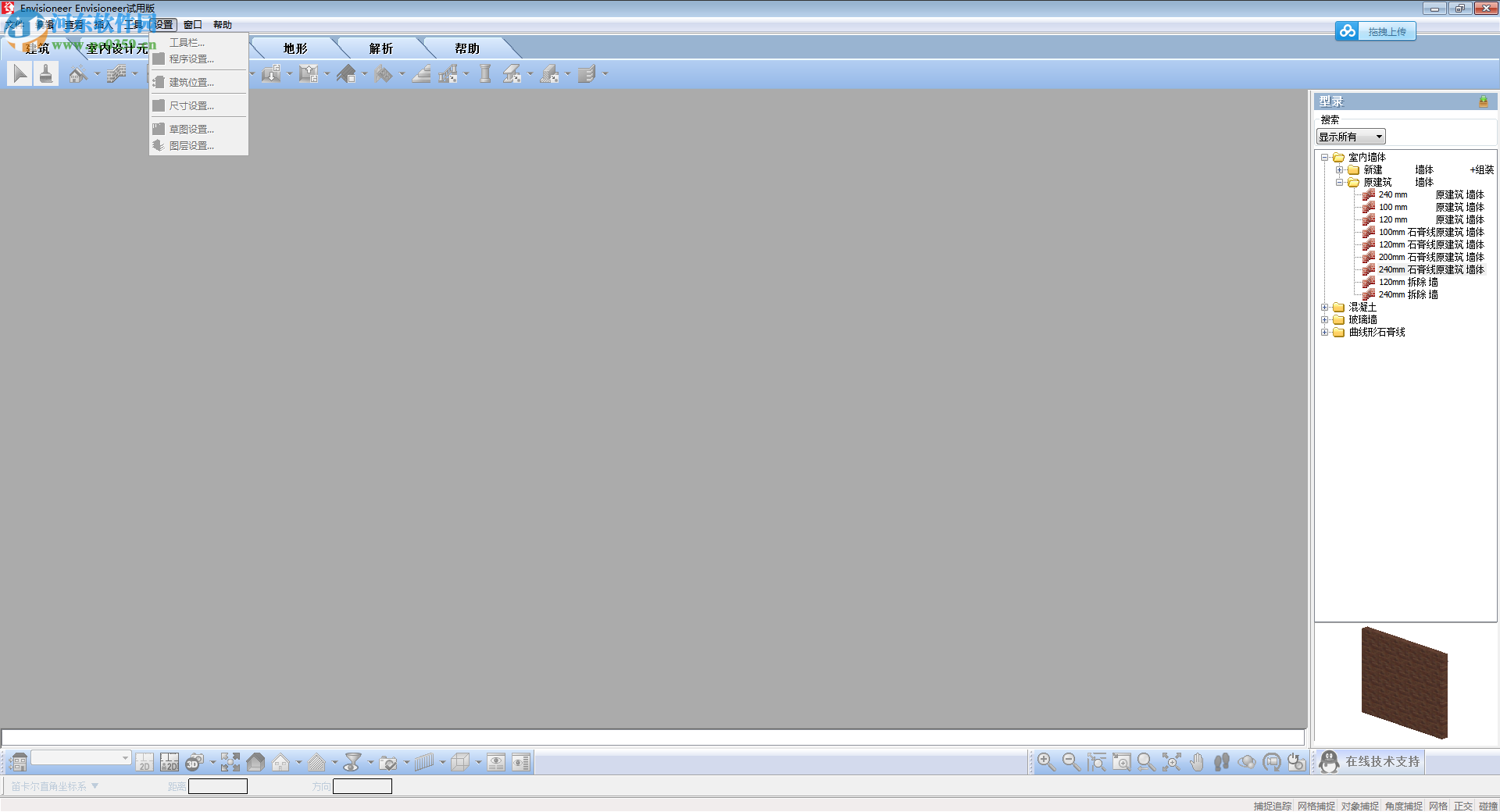Select the 120 mm 原建筑 墙体 item
Viewport: 1500px width, 812px height.
pyautogui.click(x=1430, y=220)
